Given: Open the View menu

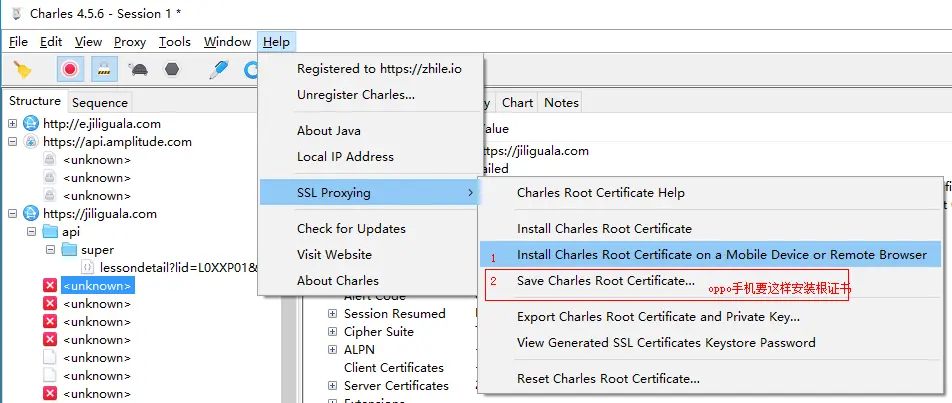Looking at the screenshot, I should pyautogui.click(x=88, y=42).
